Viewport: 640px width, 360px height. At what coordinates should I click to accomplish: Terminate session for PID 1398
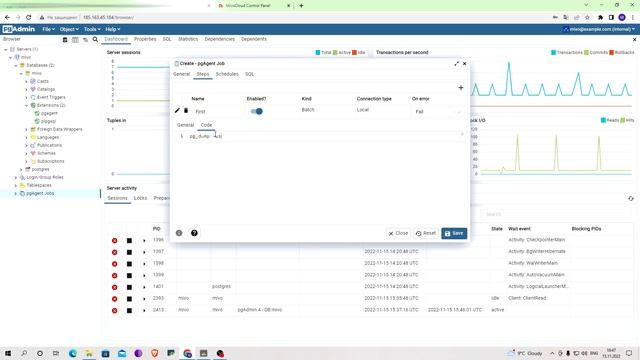point(115,264)
